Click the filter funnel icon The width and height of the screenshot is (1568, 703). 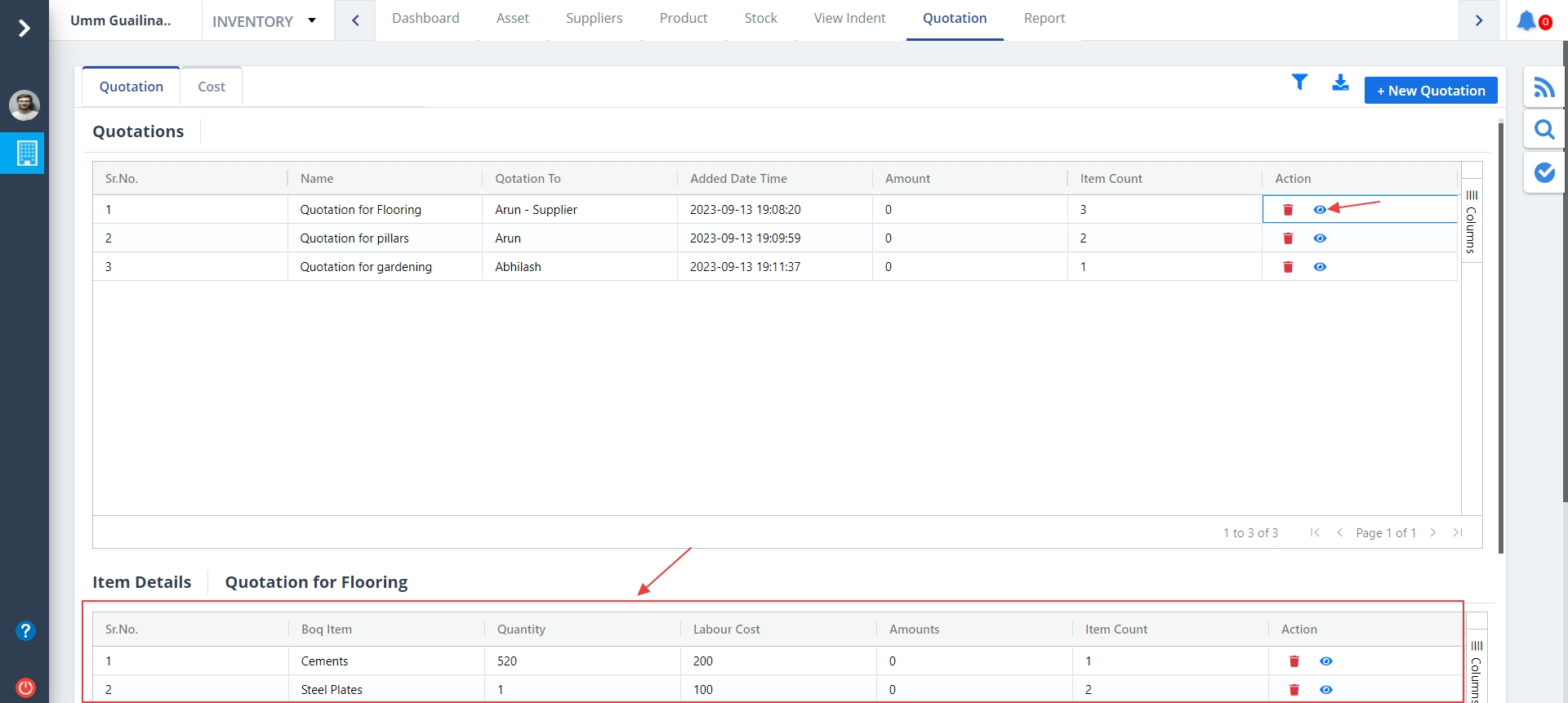[1299, 82]
